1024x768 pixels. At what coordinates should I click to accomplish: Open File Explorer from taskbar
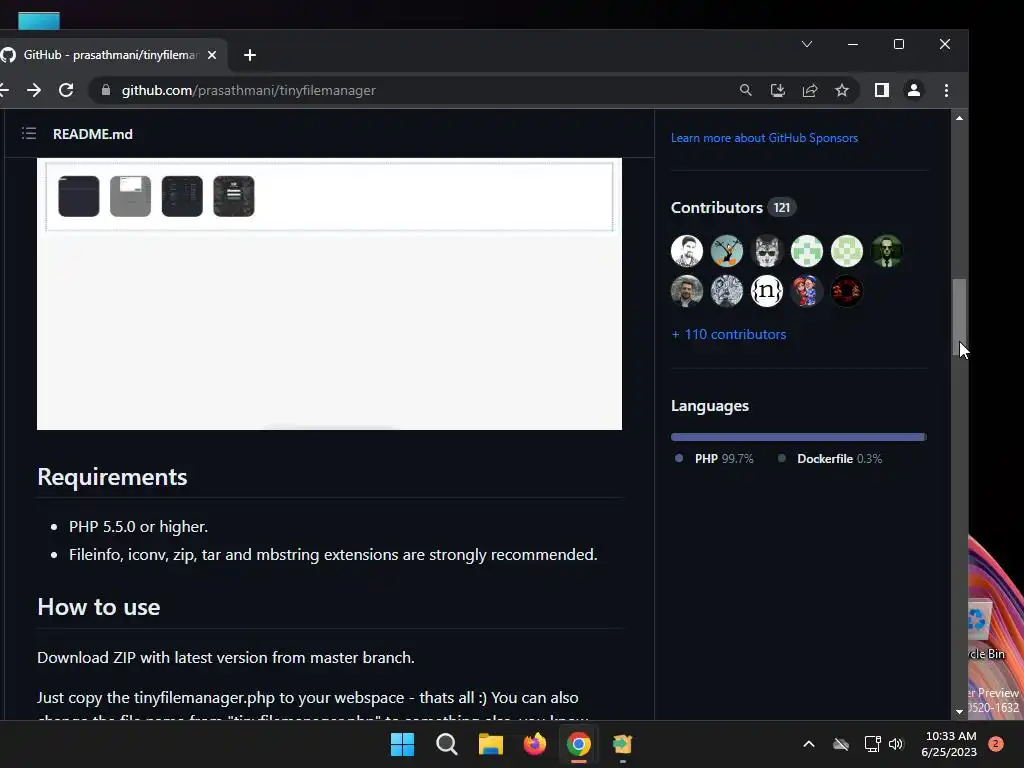point(490,744)
